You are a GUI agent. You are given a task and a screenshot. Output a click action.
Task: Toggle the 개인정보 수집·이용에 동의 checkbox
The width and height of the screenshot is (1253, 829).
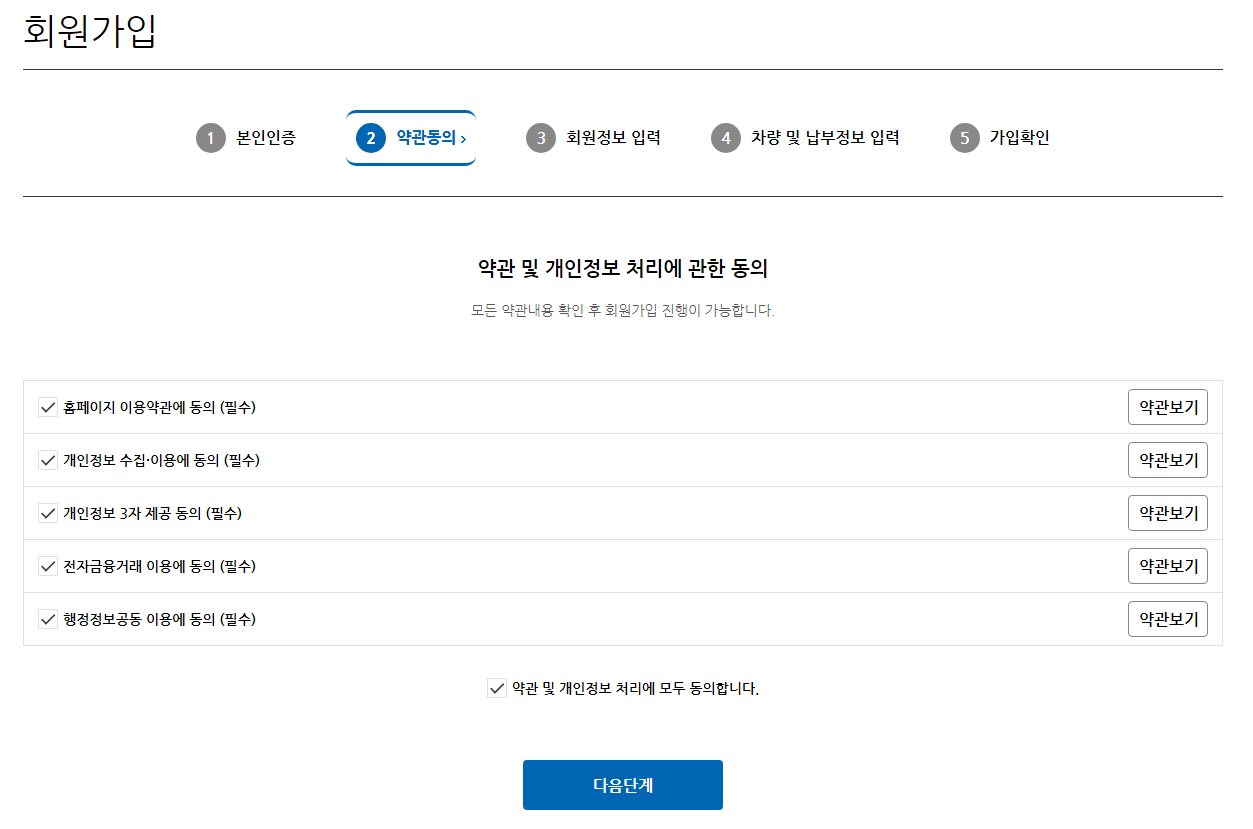47,460
